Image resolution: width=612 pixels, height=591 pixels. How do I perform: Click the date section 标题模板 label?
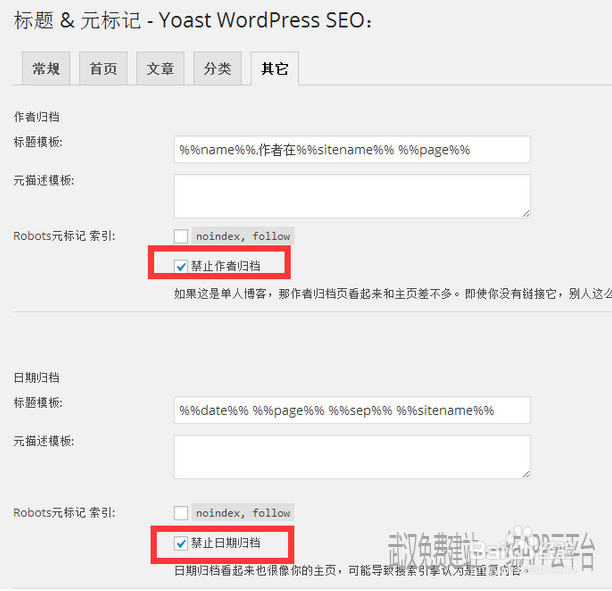point(38,403)
